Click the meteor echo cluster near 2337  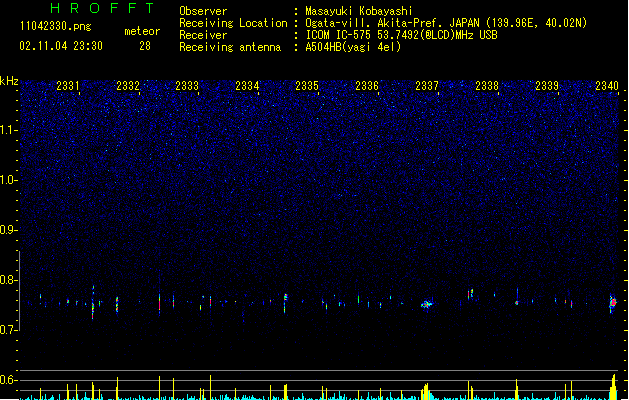click(x=427, y=305)
